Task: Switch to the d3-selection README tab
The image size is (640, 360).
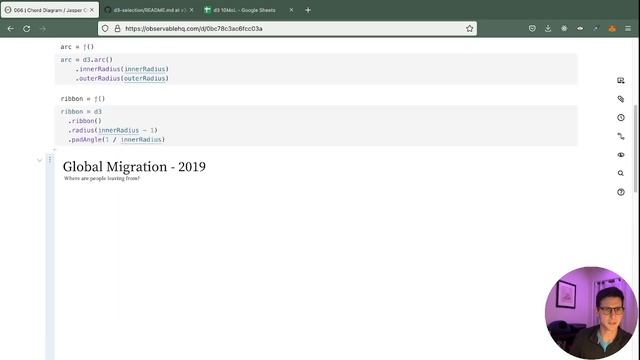Action: [149, 10]
